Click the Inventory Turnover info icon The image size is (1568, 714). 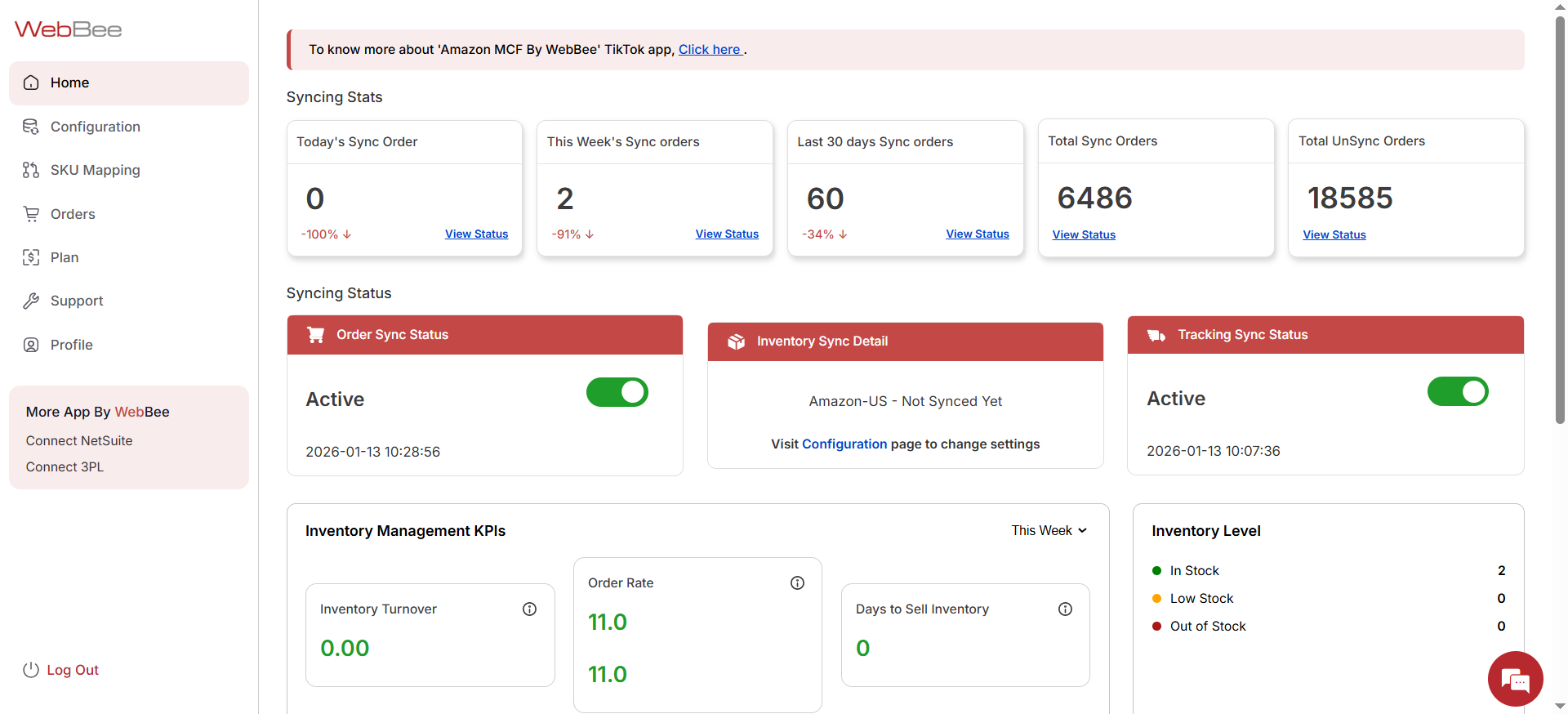[529, 609]
